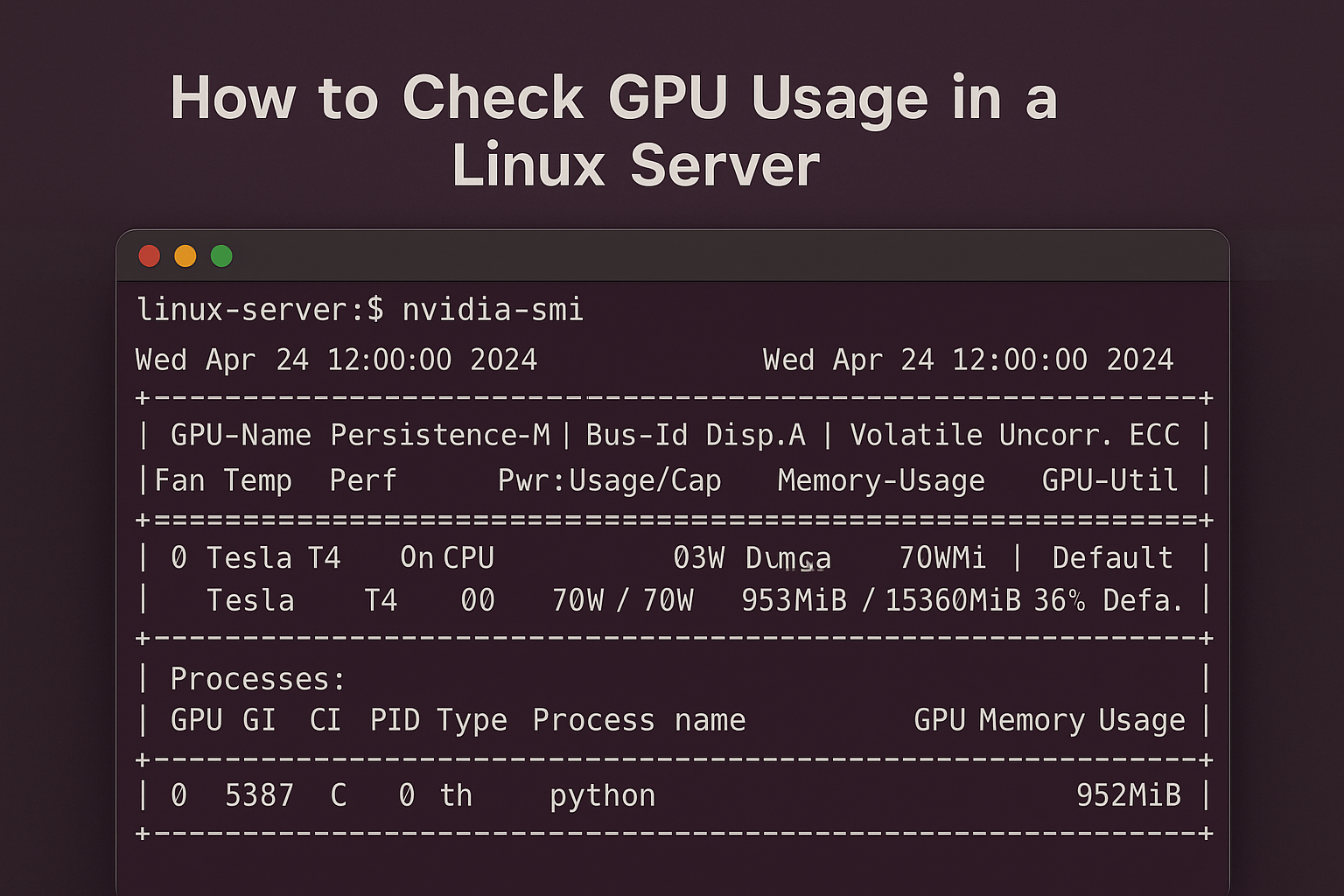Click the Memory-Usage column header
This screenshot has width=1344, height=896.
(880, 480)
